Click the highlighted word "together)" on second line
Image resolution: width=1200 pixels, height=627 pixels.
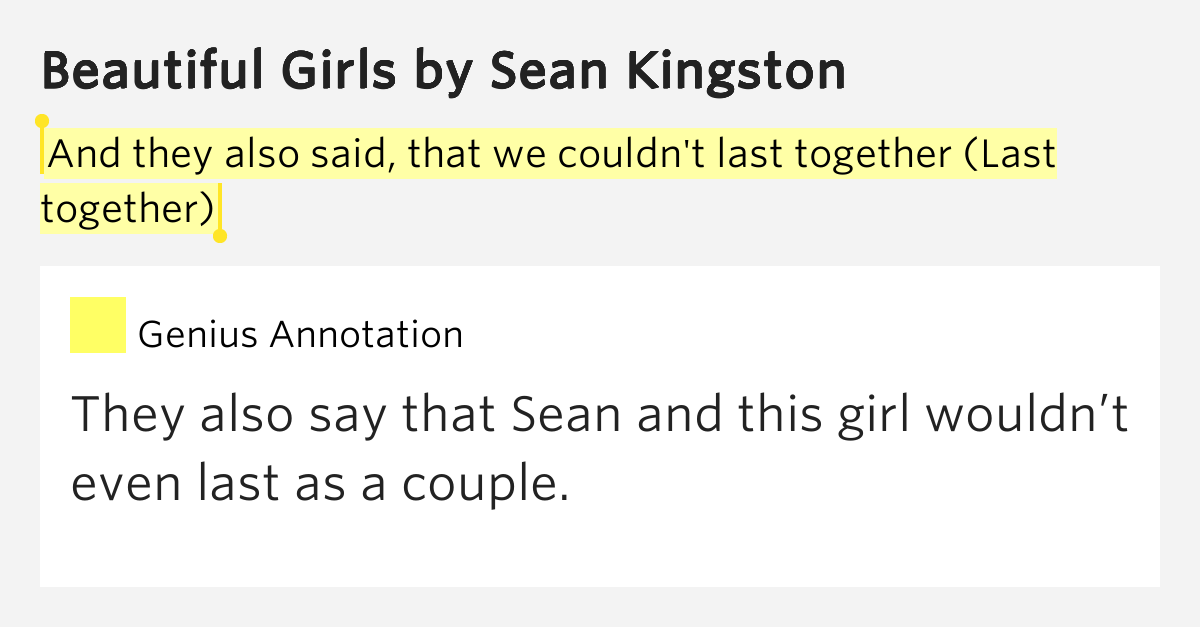(127, 208)
